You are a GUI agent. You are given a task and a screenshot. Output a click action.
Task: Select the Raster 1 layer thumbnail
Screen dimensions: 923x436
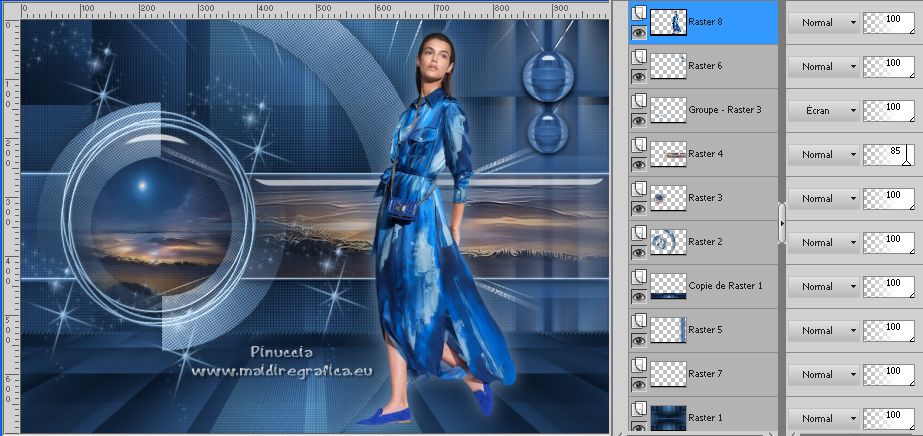(x=668, y=418)
